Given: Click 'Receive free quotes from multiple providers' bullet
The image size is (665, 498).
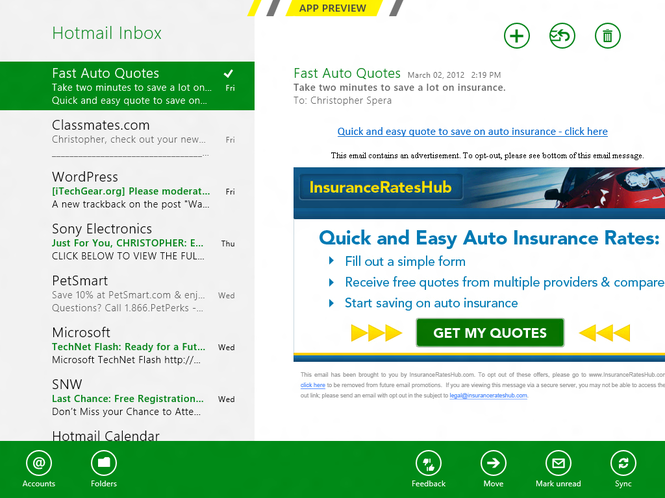Looking at the screenshot, I should click(505, 282).
